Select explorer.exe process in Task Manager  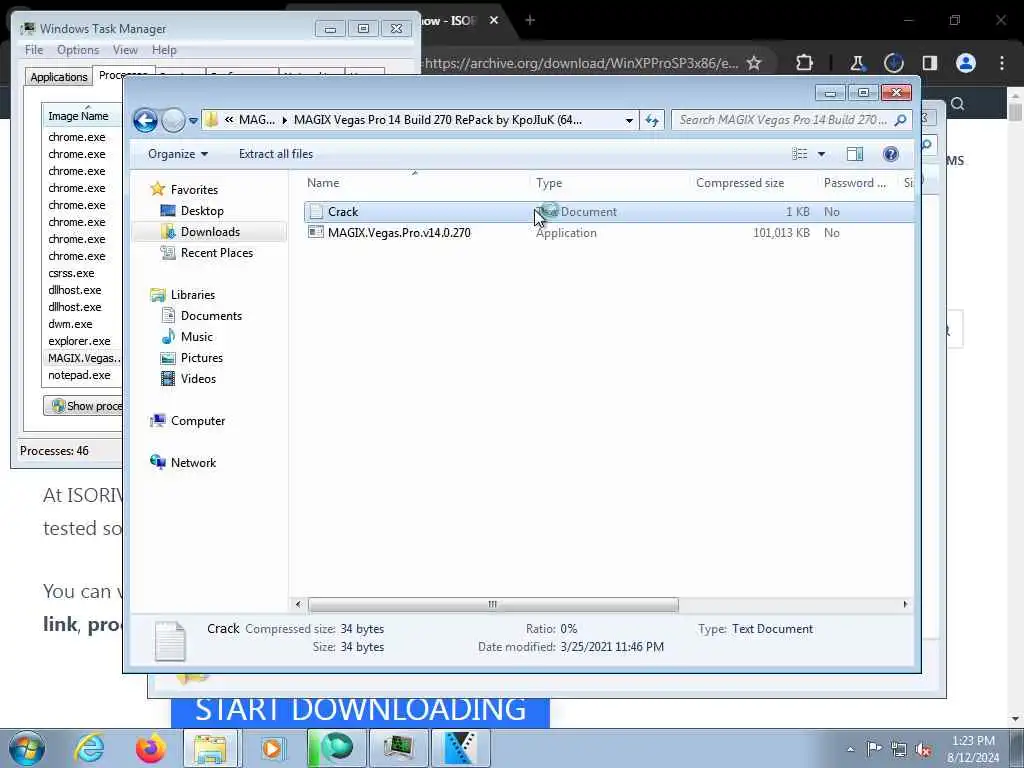pos(79,341)
